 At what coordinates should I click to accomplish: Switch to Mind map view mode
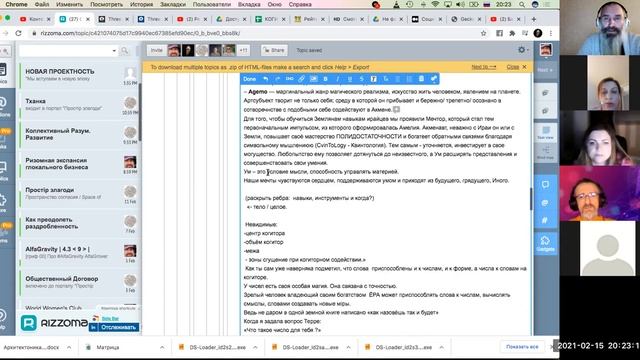[546, 153]
